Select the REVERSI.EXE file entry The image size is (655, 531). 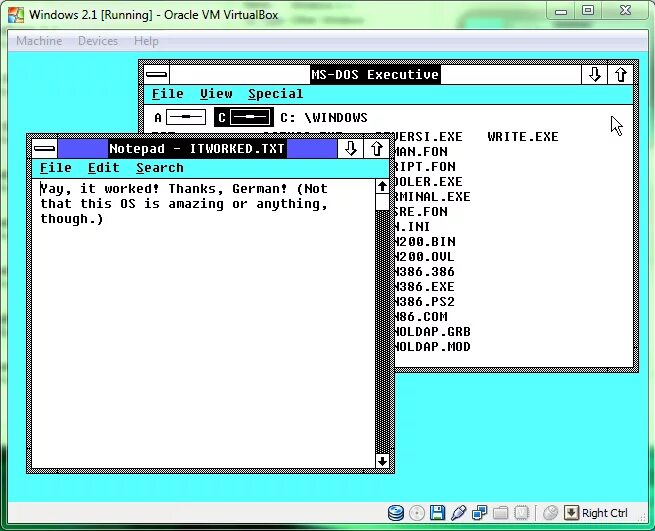point(429,137)
